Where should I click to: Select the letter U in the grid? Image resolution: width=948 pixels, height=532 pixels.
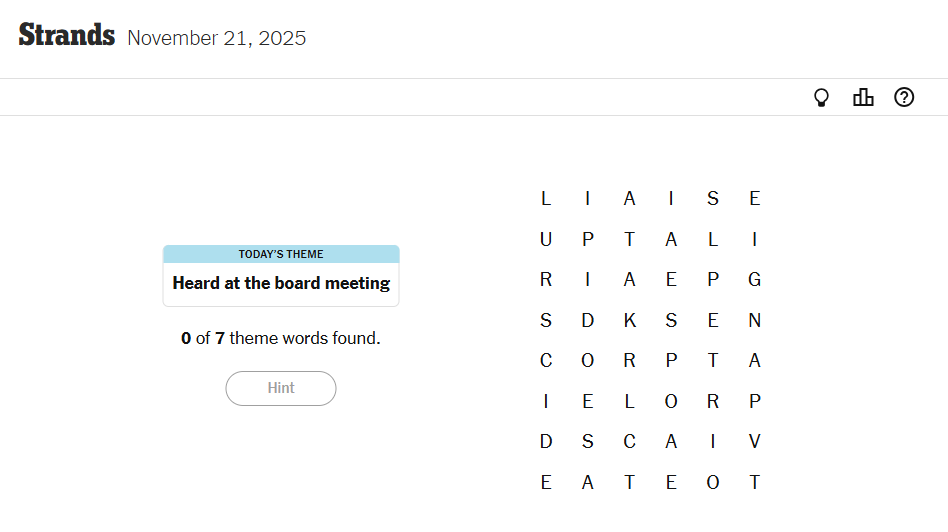click(546, 239)
